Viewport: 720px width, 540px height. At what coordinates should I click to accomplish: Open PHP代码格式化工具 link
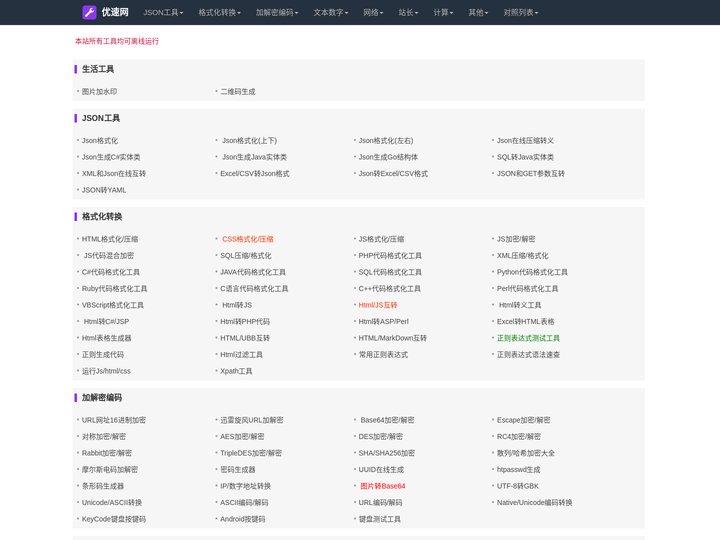[390, 256]
